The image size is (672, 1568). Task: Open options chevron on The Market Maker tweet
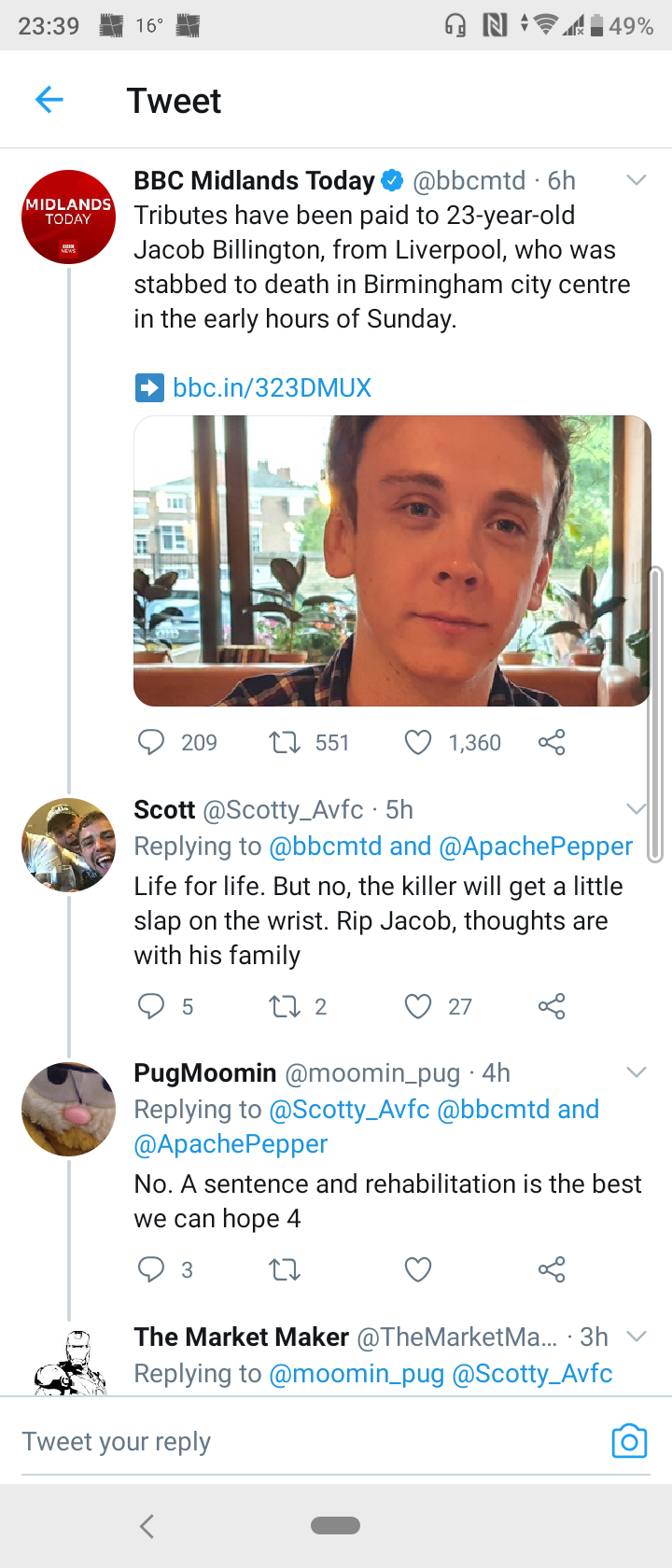637,1337
